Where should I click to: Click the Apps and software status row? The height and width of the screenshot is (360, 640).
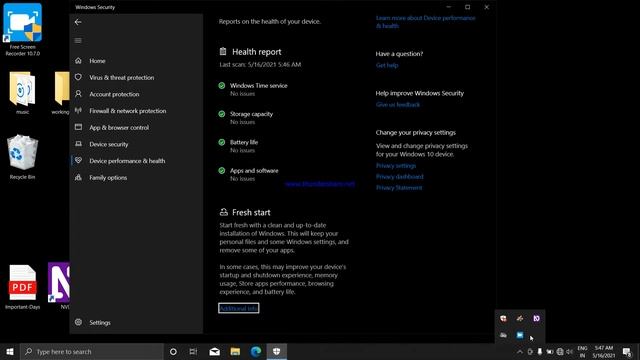tap(248, 174)
